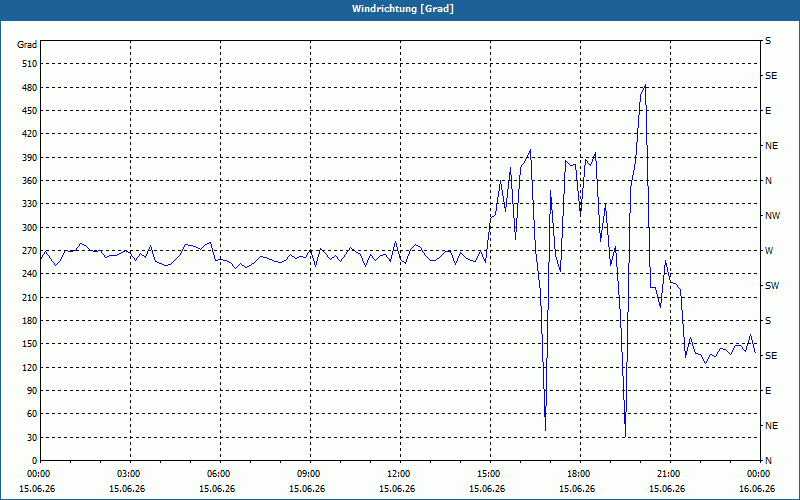The width and height of the screenshot is (800, 500).
Task: Select the 390 y-axis value
Action: pyautogui.click(x=31, y=158)
